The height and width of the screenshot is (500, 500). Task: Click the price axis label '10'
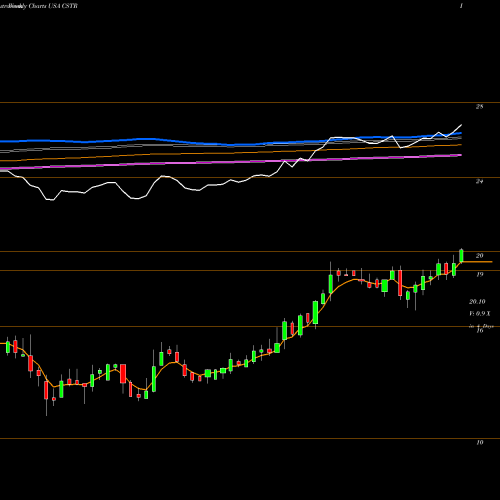pyautogui.click(x=479, y=442)
